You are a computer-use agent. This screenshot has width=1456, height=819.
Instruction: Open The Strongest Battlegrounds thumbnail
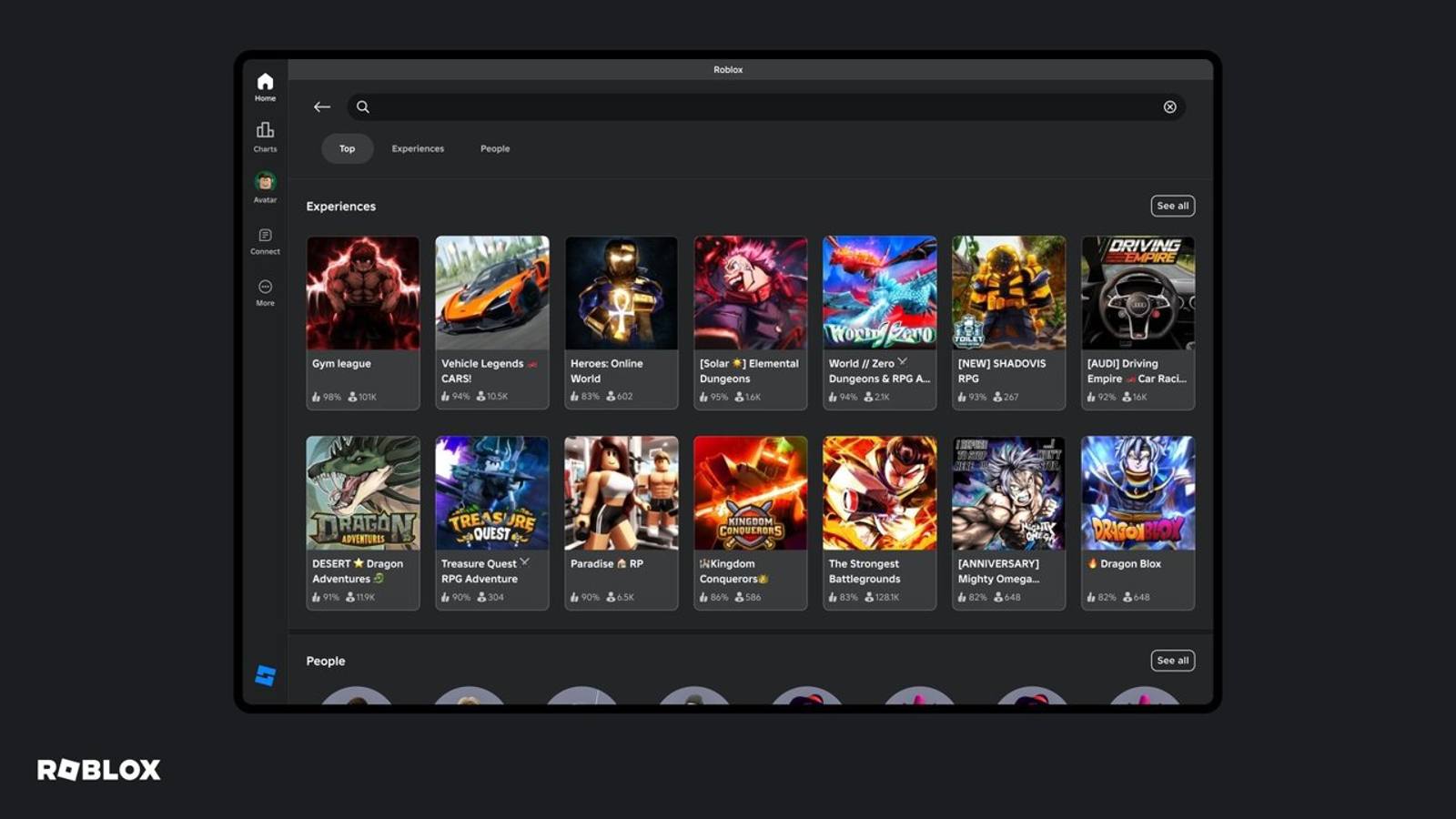880,493
